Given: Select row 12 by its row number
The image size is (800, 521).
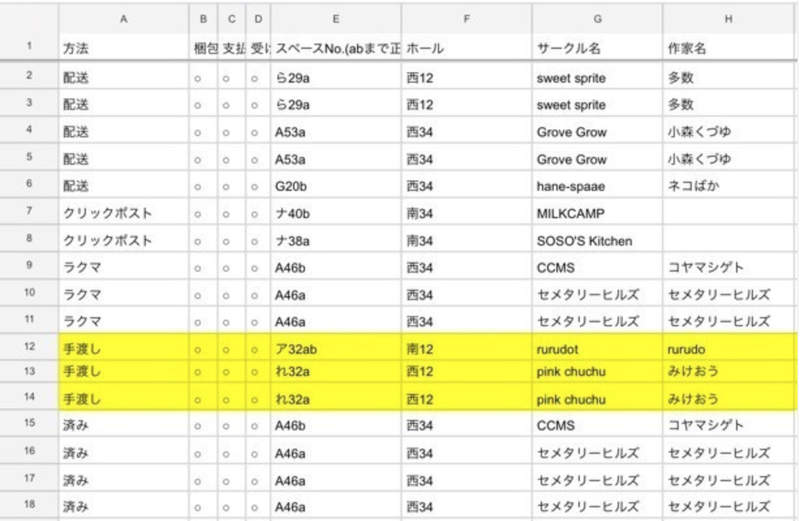Looking at the screenshot, I should point(29,344).
